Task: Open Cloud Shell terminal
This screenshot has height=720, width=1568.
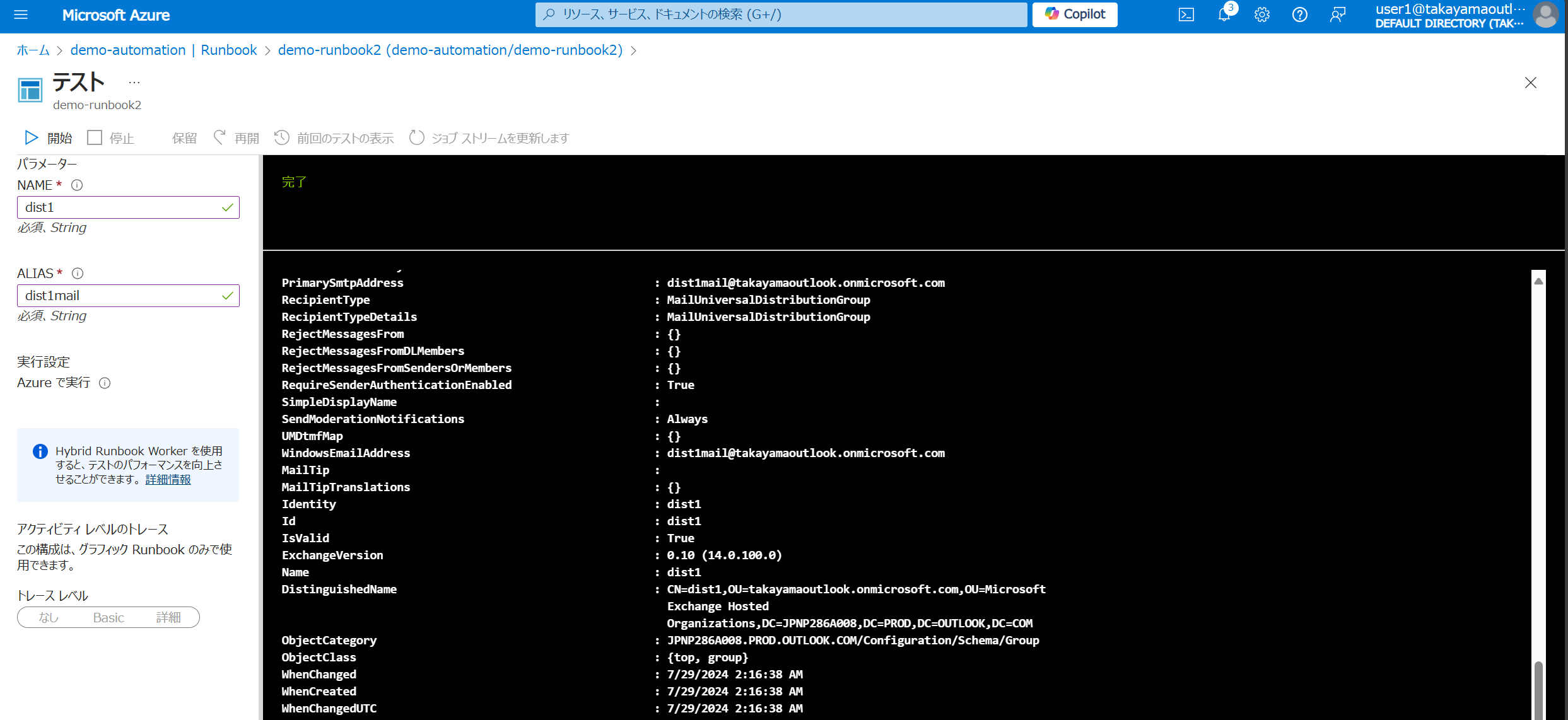Action: [x=1186, y=15]
